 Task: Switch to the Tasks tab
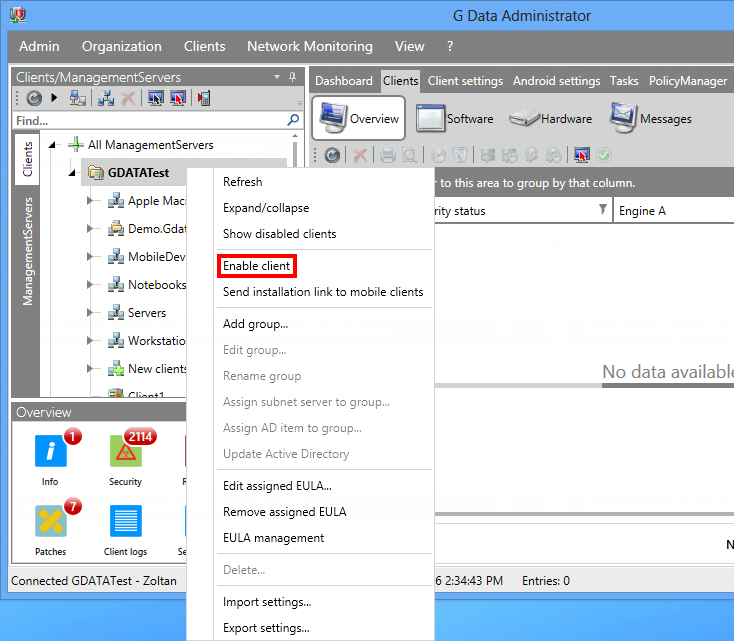click(624, 81)
